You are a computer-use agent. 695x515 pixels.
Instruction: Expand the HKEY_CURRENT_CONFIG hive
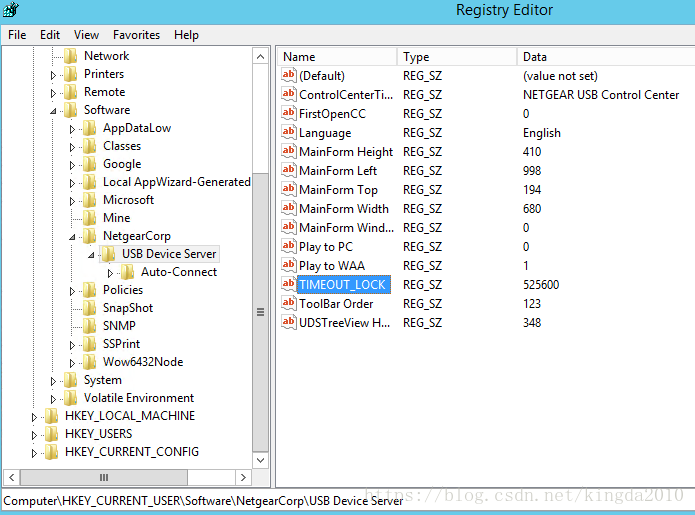click(x=34, y=453)
